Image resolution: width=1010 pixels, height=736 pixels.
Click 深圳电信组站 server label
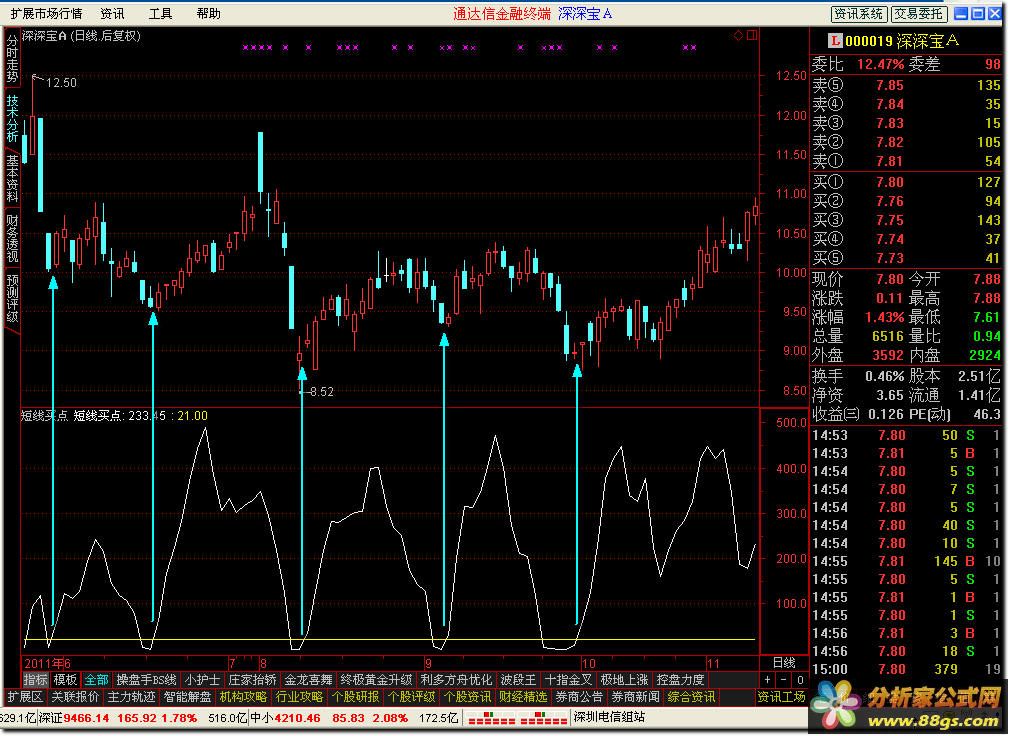pyautogui.click(x=609, y=717)
